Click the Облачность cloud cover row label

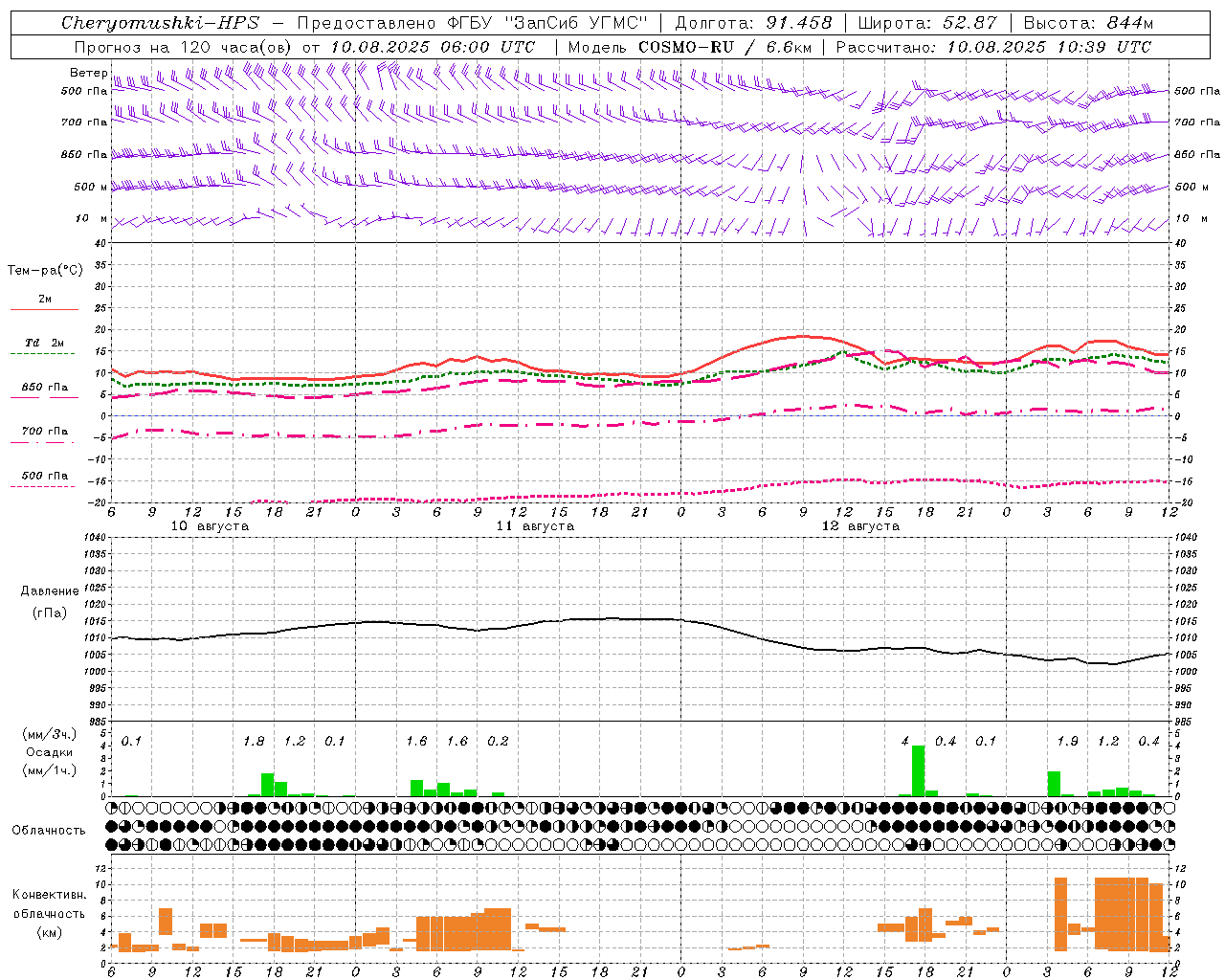coord(49,831)
